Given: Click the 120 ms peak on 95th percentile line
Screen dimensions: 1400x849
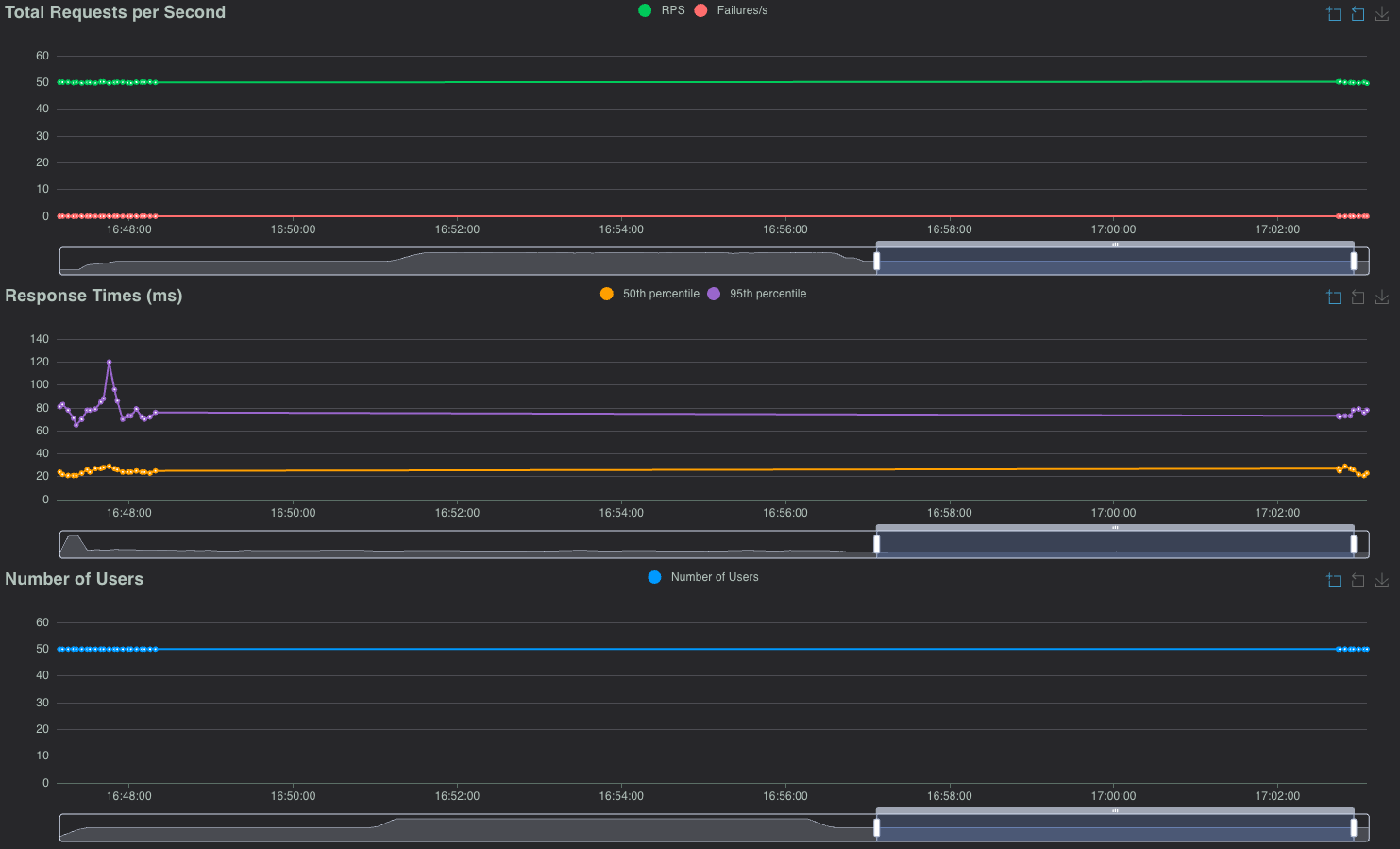Looking at the screenshot, I should (x=110, y=362).
